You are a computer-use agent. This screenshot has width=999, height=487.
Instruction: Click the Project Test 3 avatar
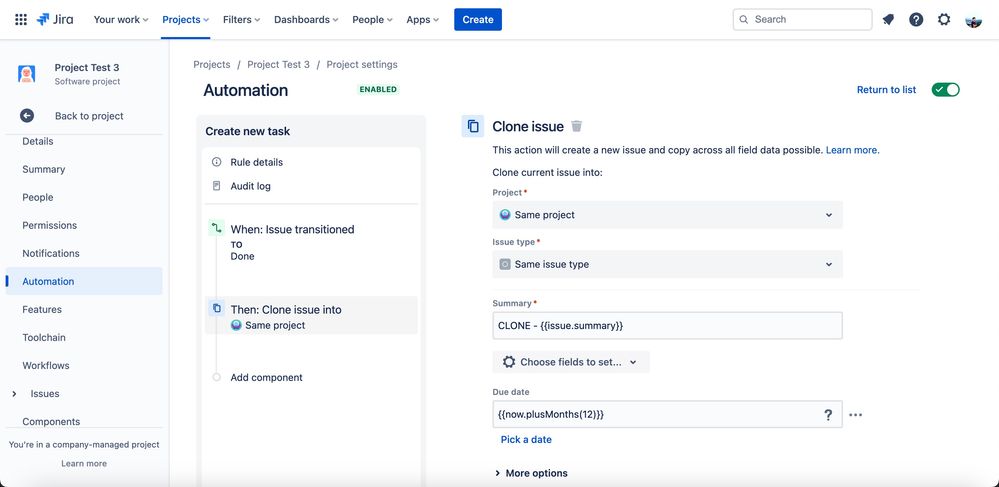27,75
